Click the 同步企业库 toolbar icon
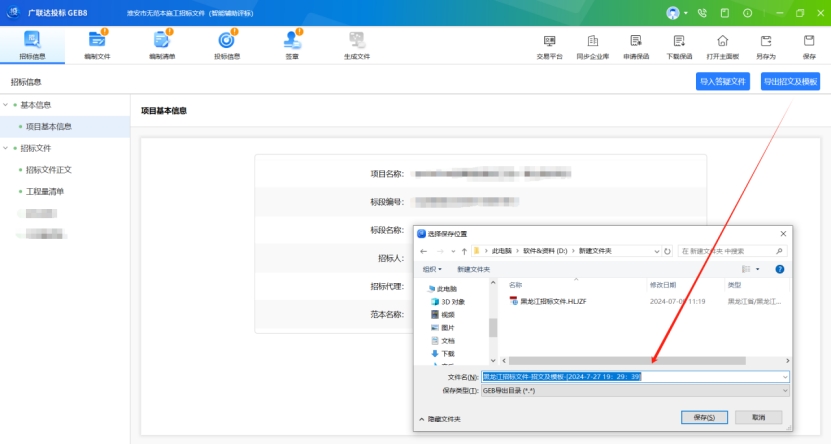This screenshot has width=831, height=444. [593, 42]
